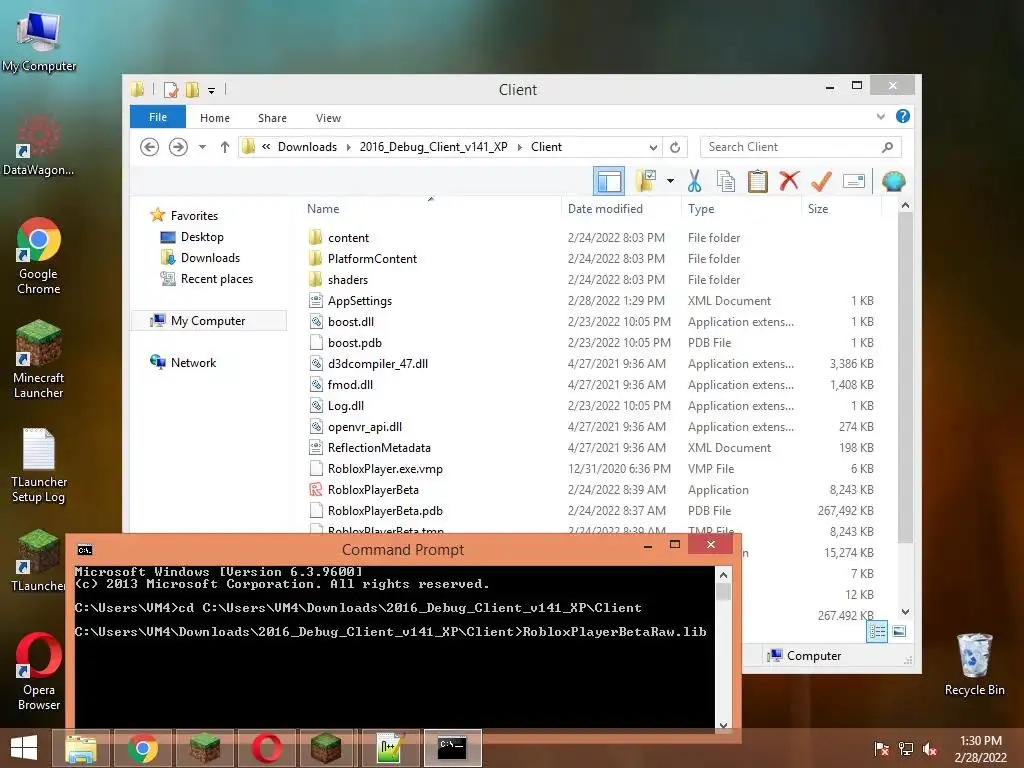This screenshot has height=768, width=1024.
Task: Select Favorites in the navigation pane
Action: tap(194, 216)
